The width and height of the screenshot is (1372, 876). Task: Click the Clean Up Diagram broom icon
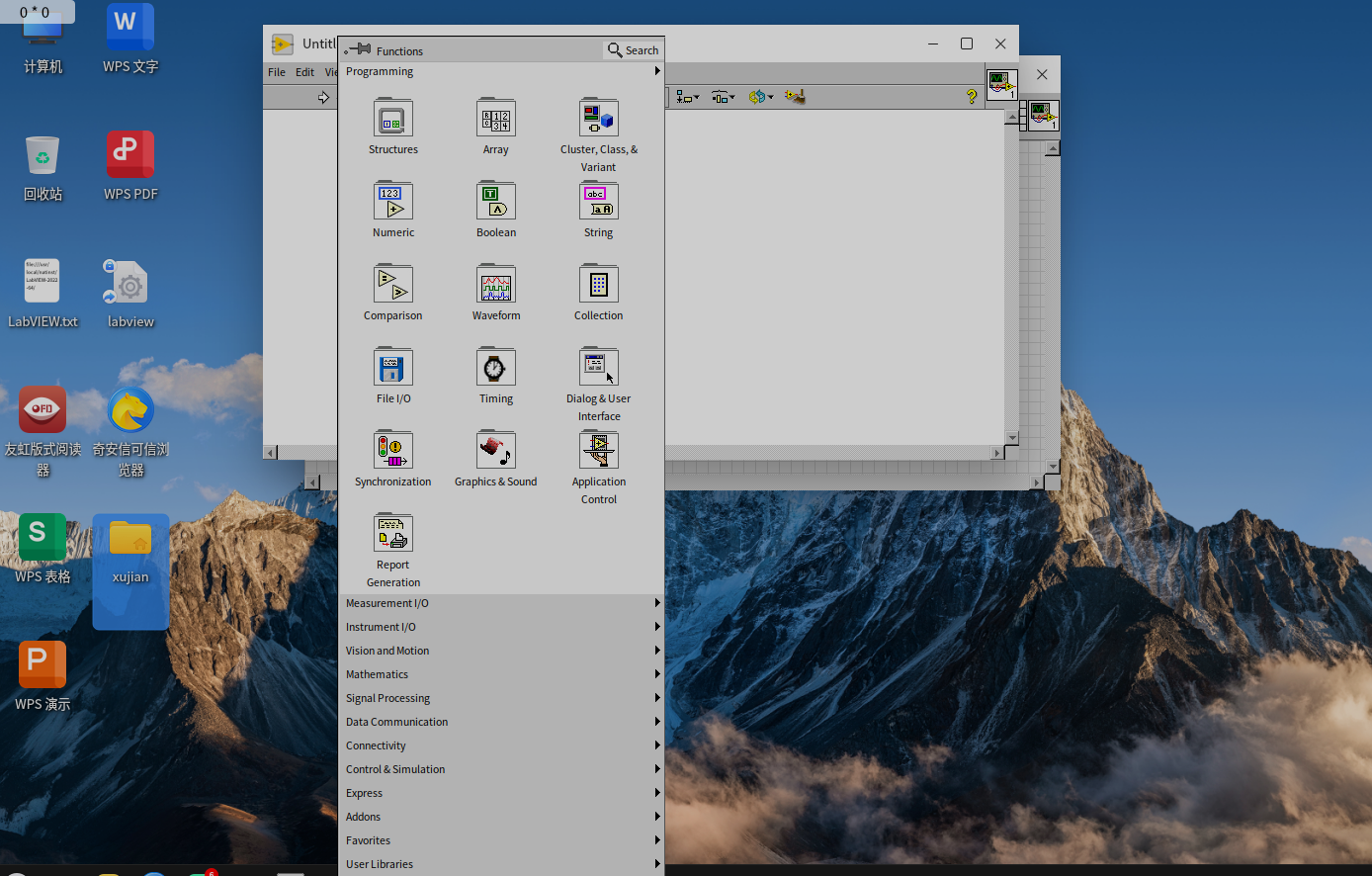point(795,97)
